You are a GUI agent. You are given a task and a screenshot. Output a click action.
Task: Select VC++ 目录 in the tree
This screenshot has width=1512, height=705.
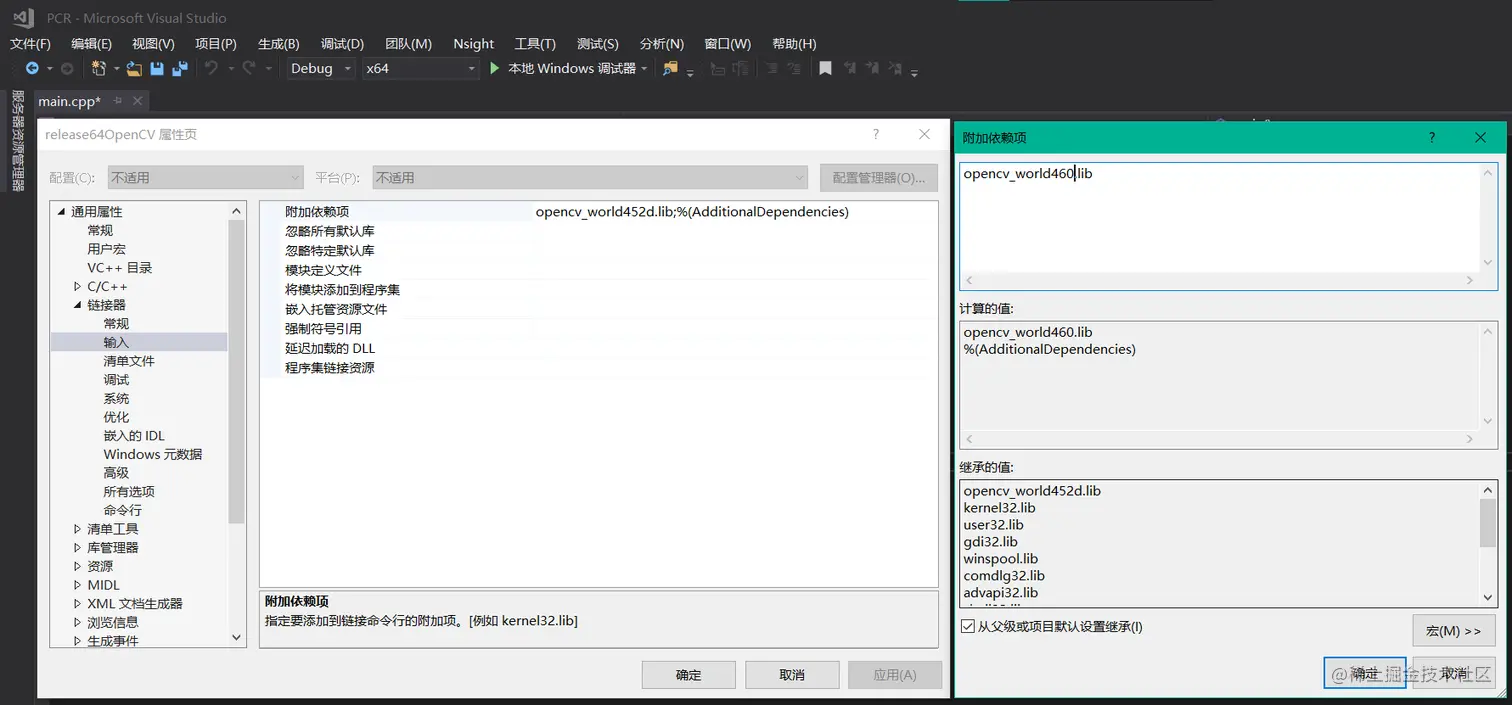pos(120,268)
